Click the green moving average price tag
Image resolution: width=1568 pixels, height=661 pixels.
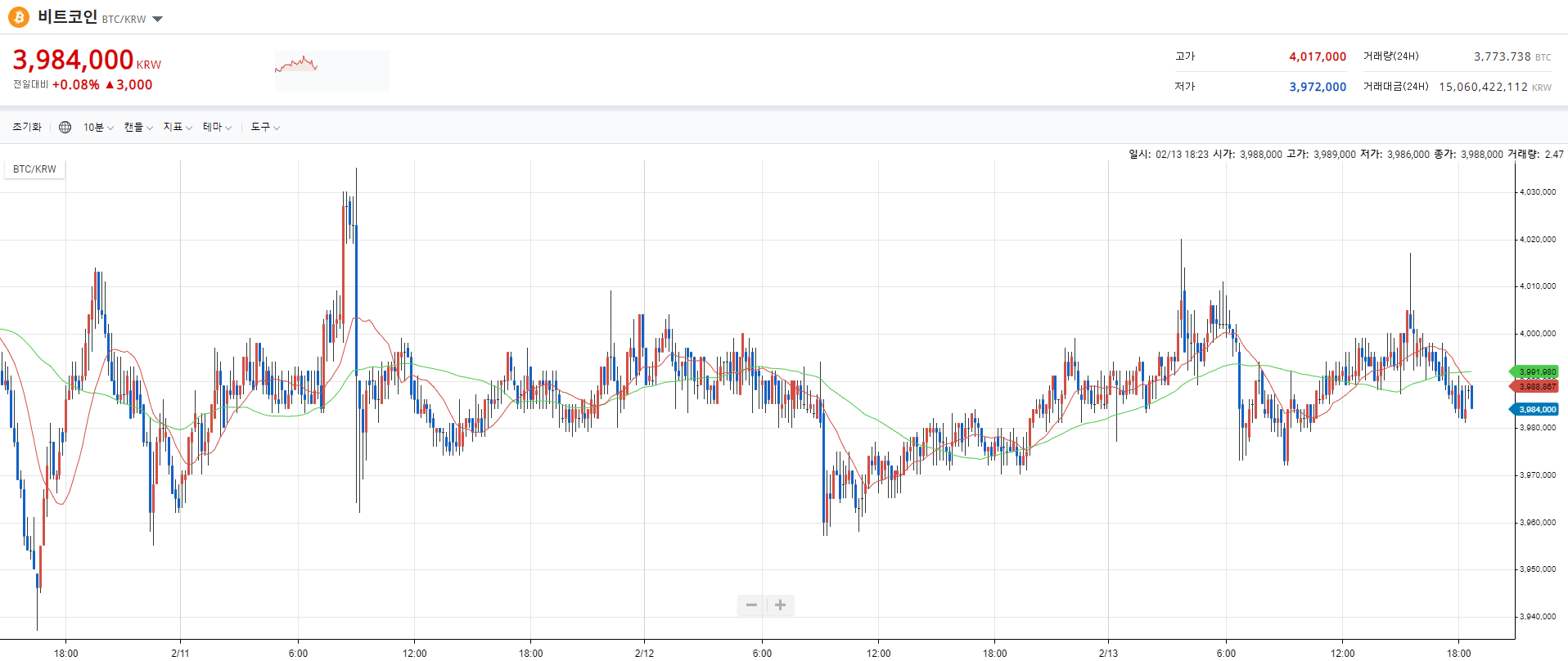[1536, 372]
